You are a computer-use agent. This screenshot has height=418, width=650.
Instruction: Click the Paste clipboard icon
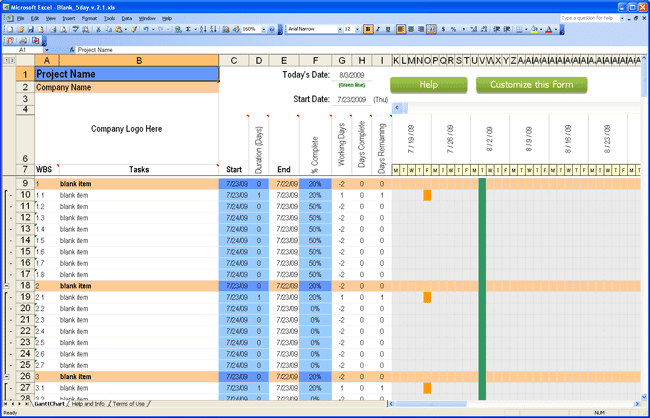pos(119,29)
